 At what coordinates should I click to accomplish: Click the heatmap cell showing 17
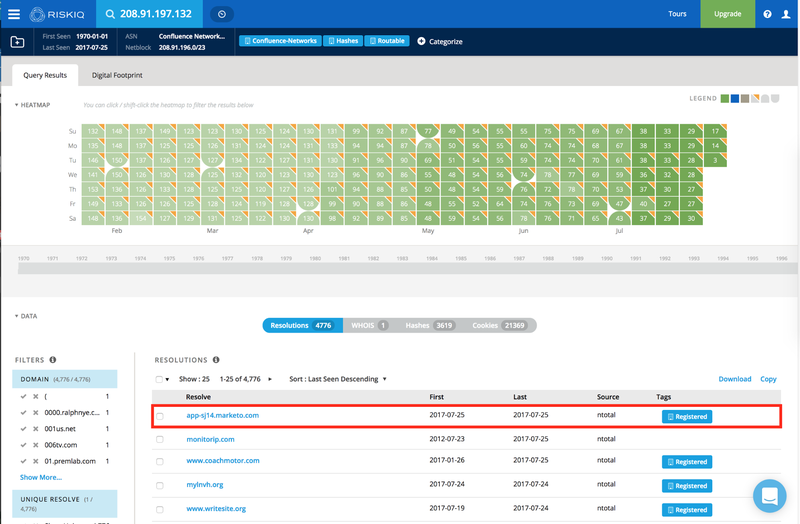[x=715, y=131]
